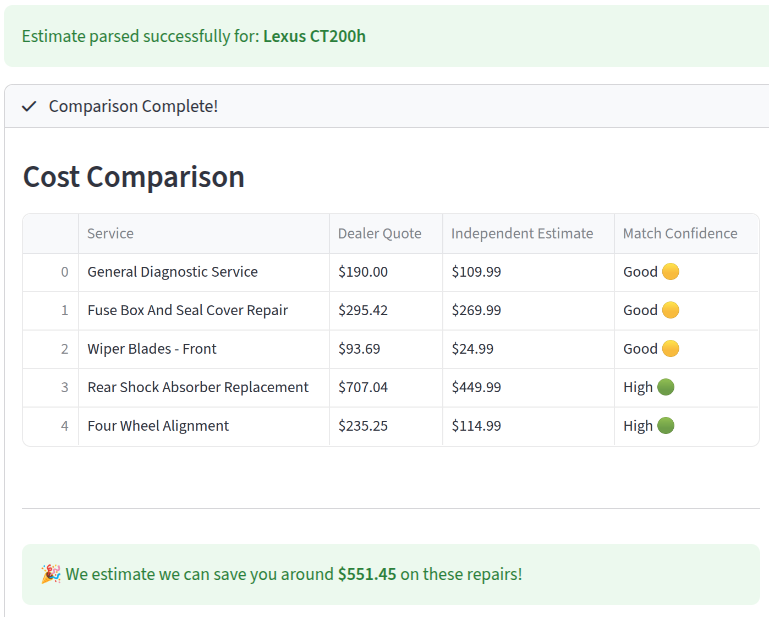Screen dimensions: 769x617
Task: Sort by Independent Estimate column header
Action: pos(528,233)
